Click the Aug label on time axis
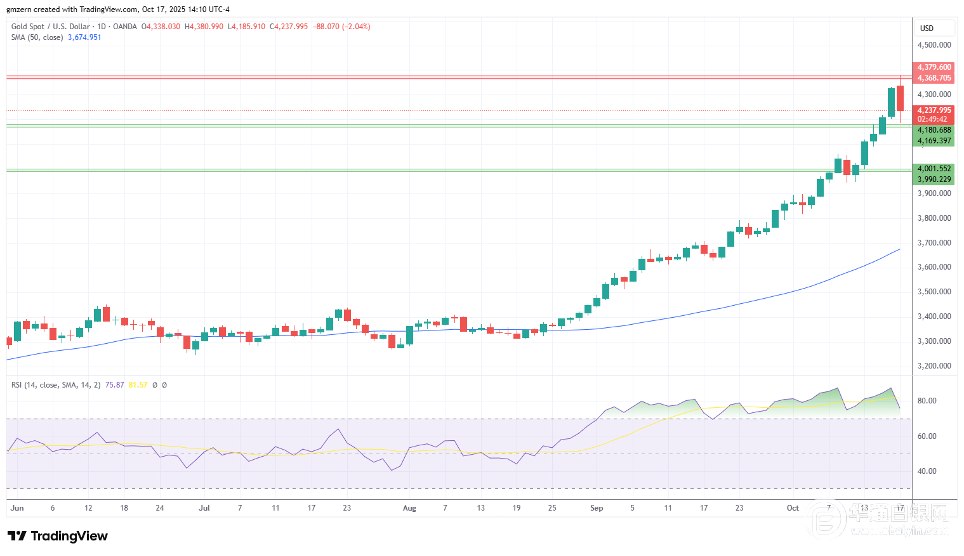964x556 pixels. 408,507
